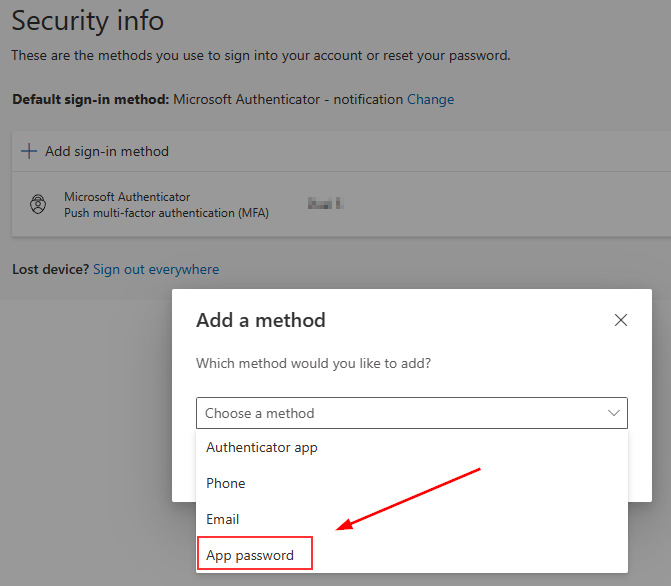Viewport: 671px width, 586px height.
Task: Click the Push multi-factor authentication (MFA) text
Action: click(166, 213)
